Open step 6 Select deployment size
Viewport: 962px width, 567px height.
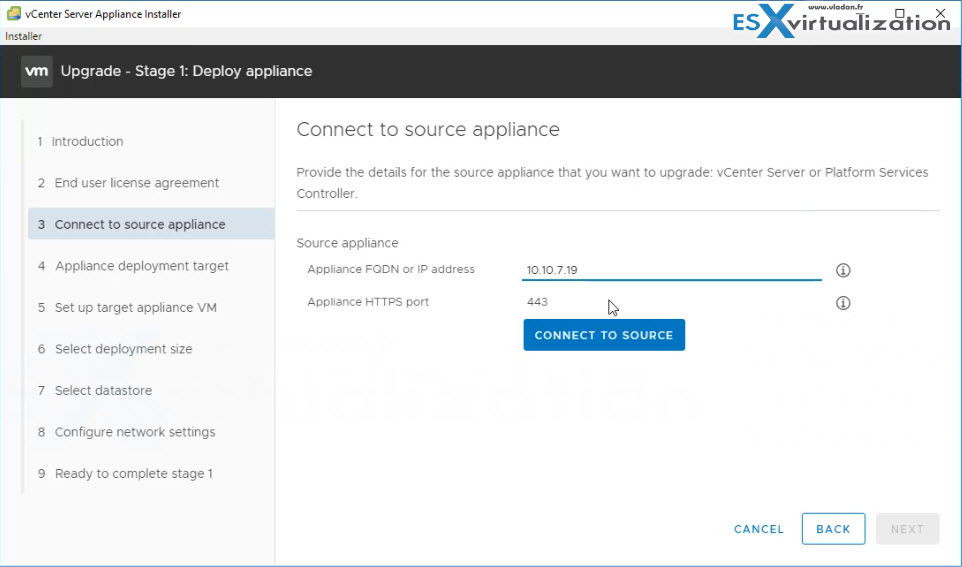point(123,349)
